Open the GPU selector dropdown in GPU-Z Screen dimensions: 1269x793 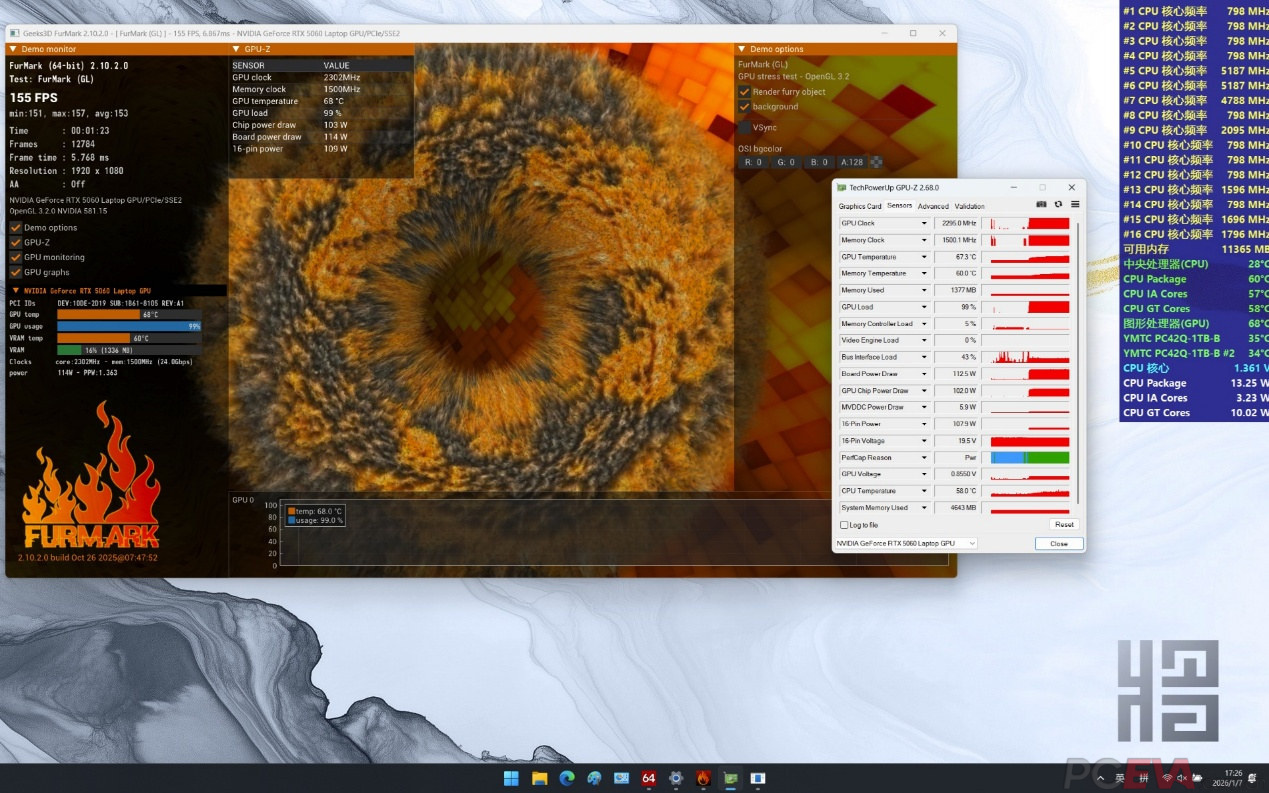(905, 544)
